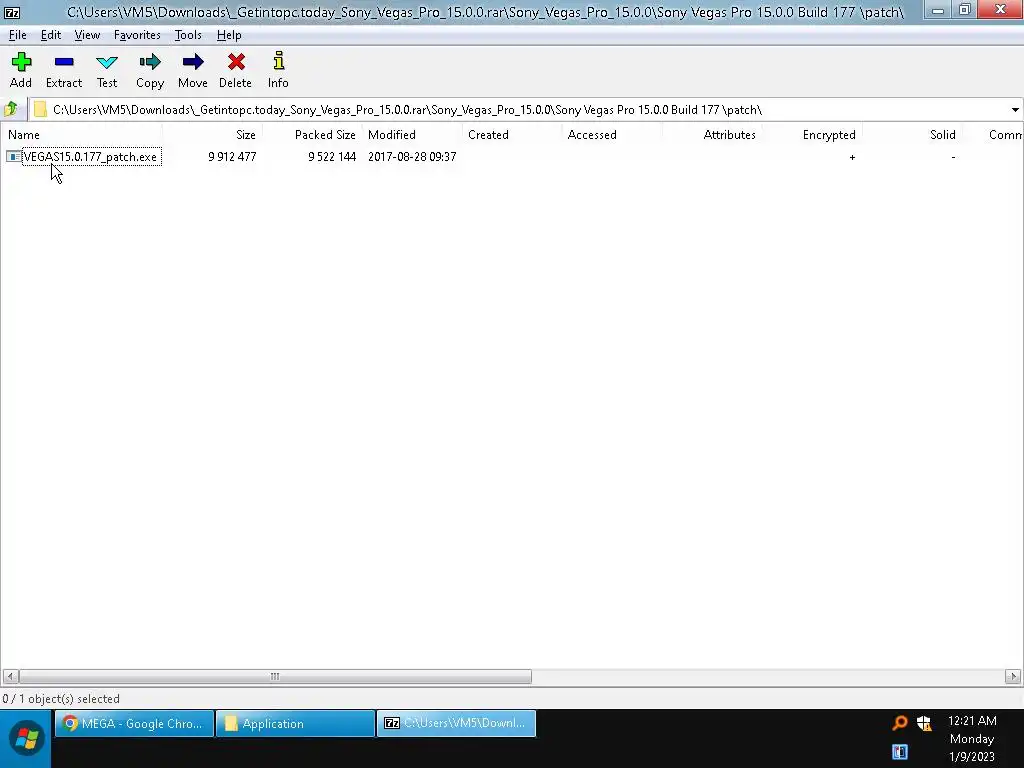
Task: Click the modified date 2017-08-28 09:37
Action: click(x=412, y=157)
